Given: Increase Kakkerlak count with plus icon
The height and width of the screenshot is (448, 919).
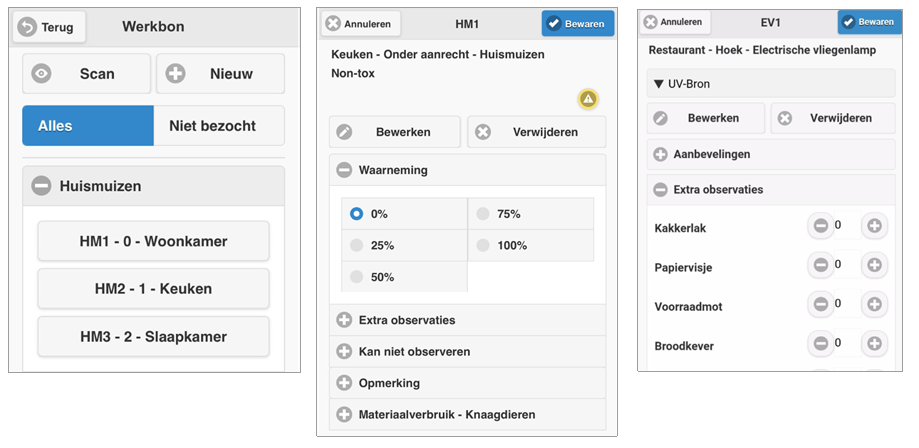Looking at the screenshot, I should [874, 226].
